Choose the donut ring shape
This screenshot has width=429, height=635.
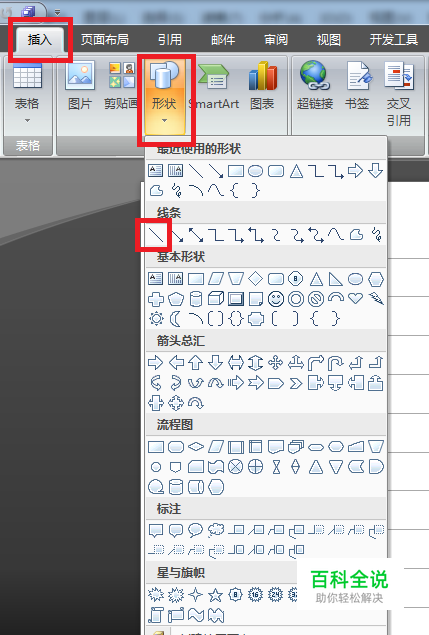296,299
